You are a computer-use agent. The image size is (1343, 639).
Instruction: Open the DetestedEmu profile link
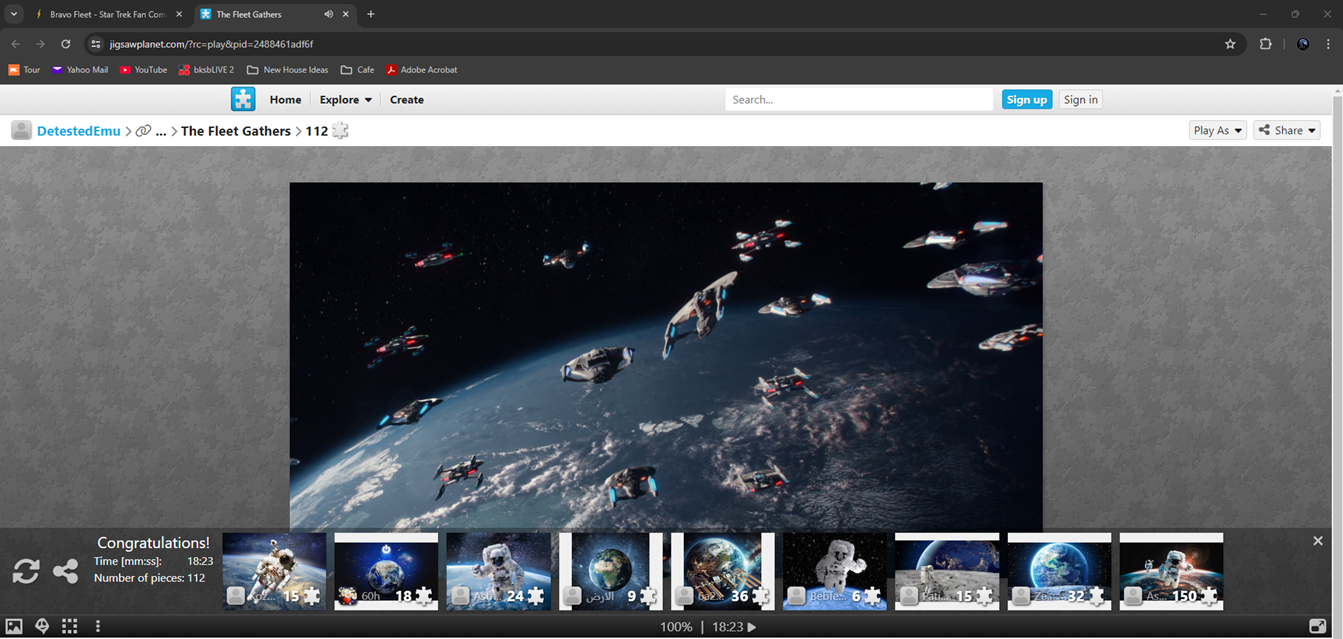click(78, 131)
